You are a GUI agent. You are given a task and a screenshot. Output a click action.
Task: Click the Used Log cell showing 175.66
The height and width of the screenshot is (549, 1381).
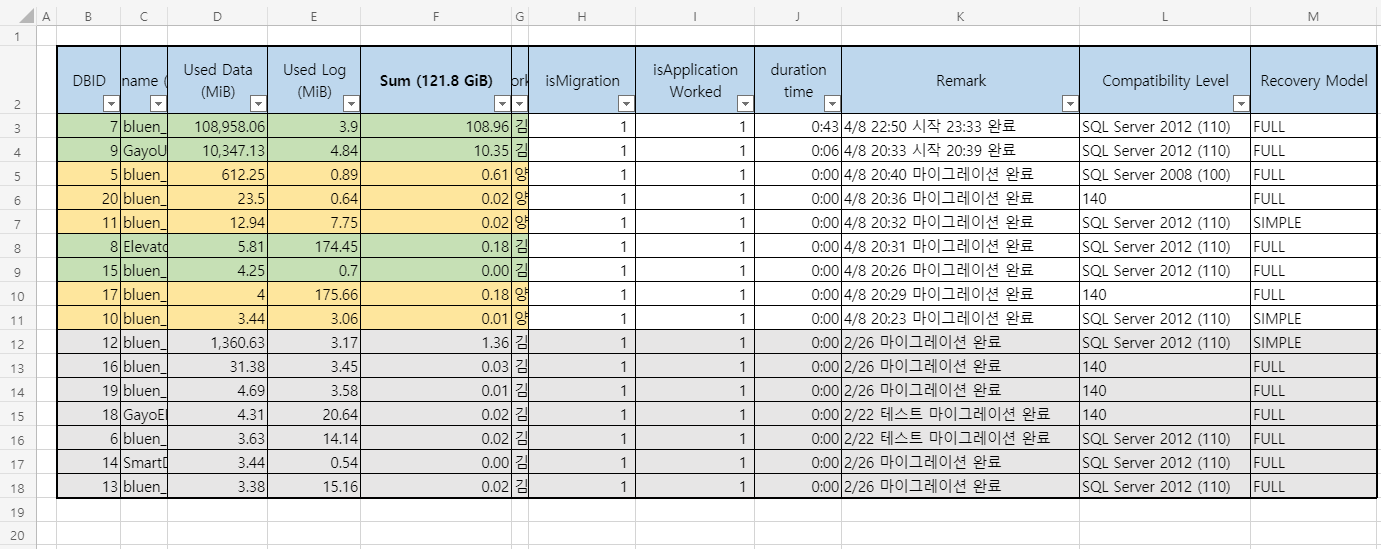pos(313,295)
